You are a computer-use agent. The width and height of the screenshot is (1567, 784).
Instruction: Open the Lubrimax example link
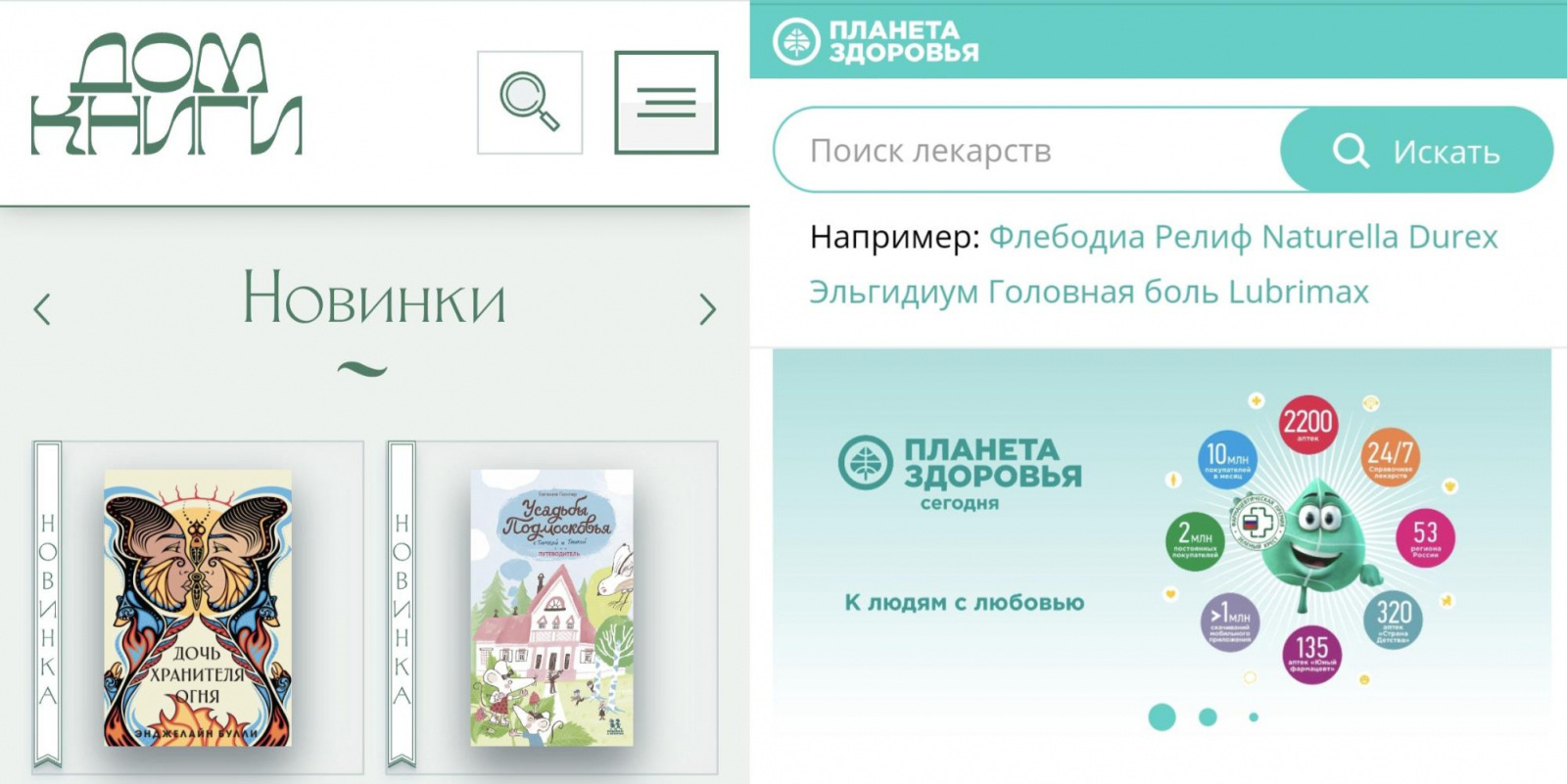1299,292
